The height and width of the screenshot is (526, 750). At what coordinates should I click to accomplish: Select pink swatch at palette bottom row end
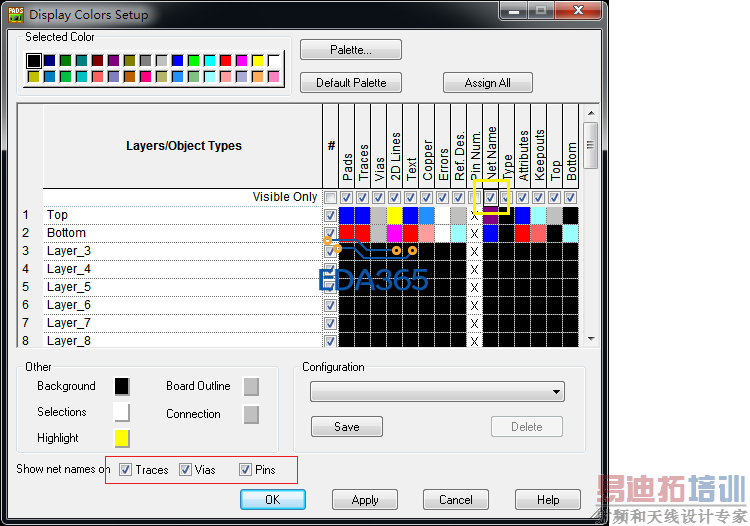tap(274, 77)
